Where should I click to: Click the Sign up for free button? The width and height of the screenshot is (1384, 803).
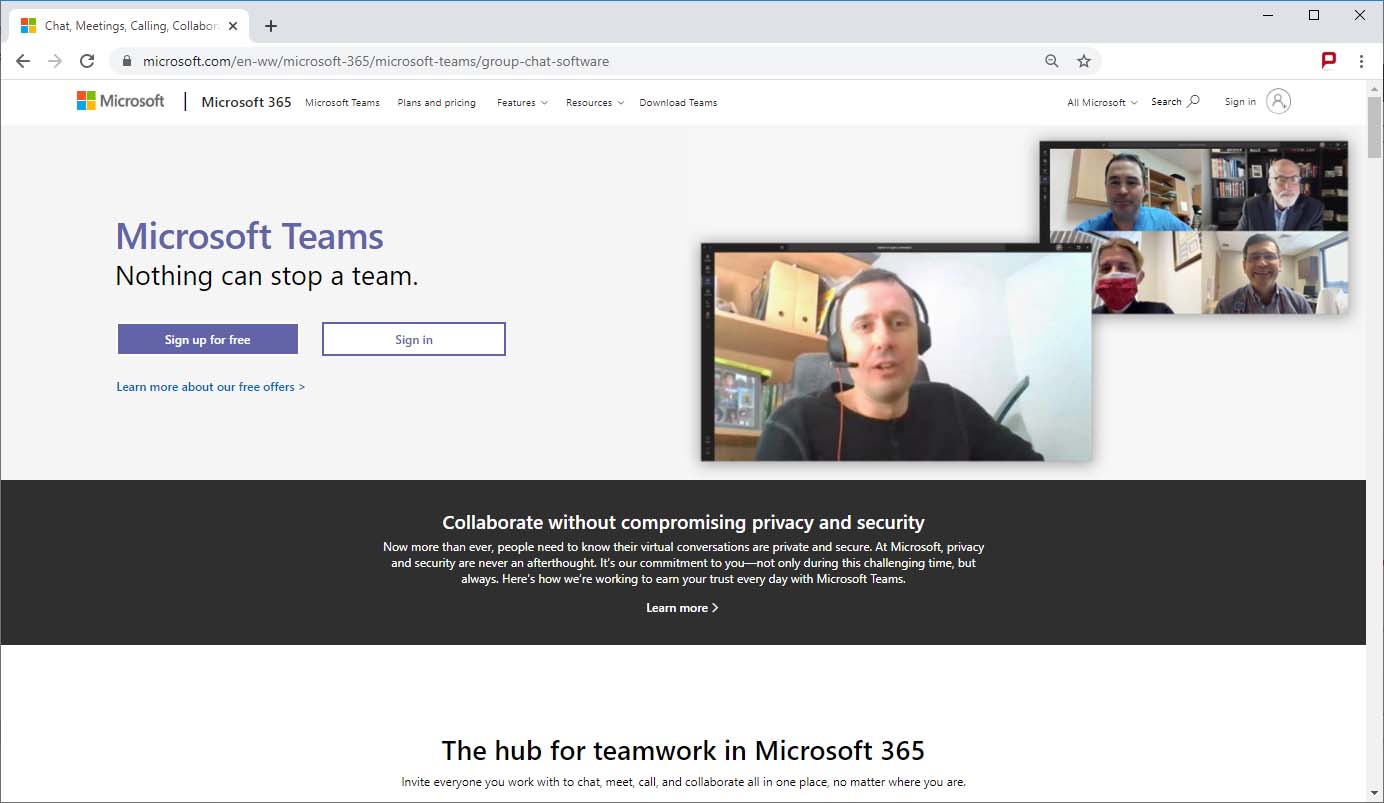[207, 339]
